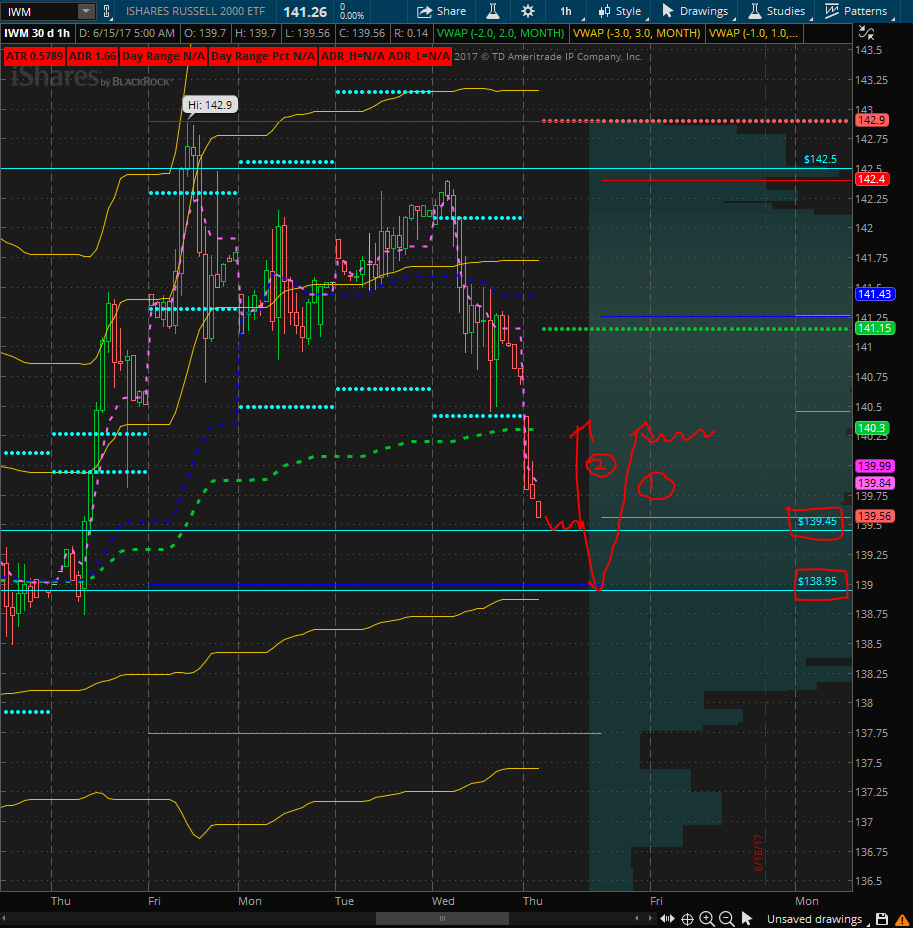Open the Style menu
Screen dimensions: 913x928
621,11
